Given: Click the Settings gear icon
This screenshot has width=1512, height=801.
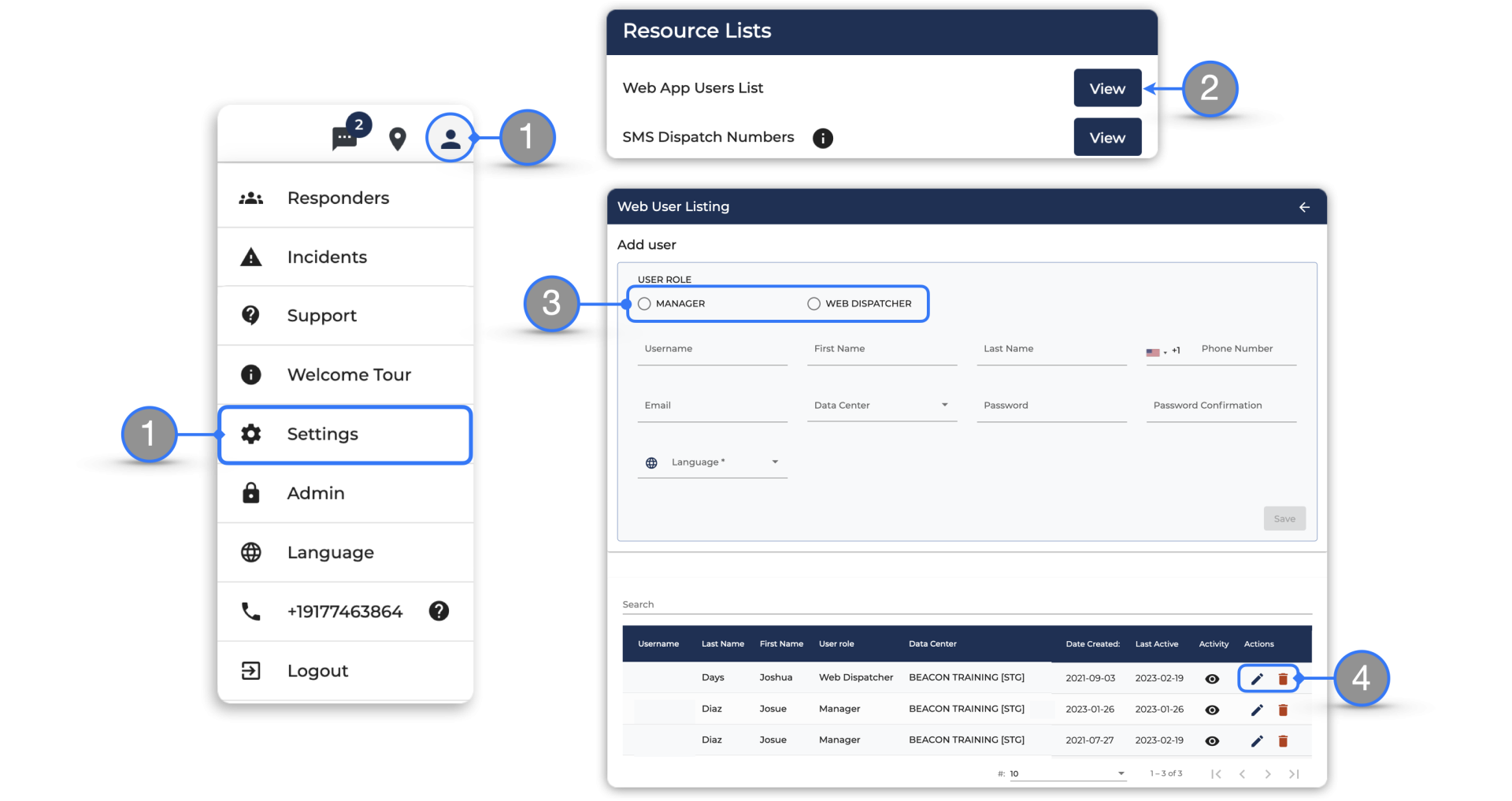Looking at the screenshot, I should [251, 434].
